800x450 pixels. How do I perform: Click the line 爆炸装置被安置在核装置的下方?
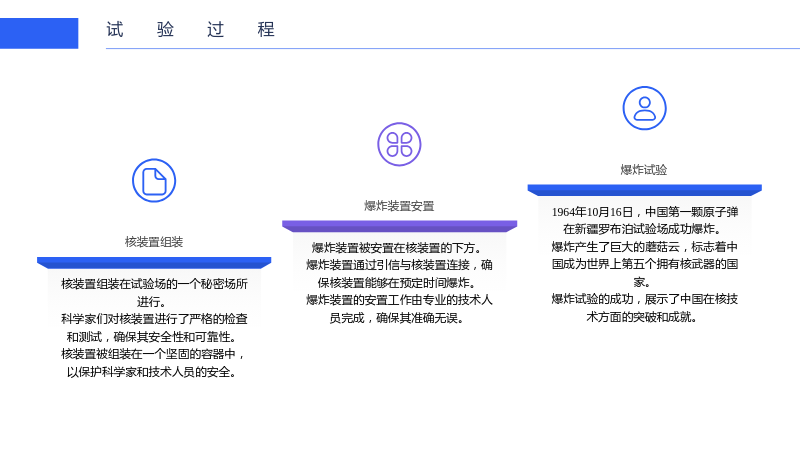397,248
